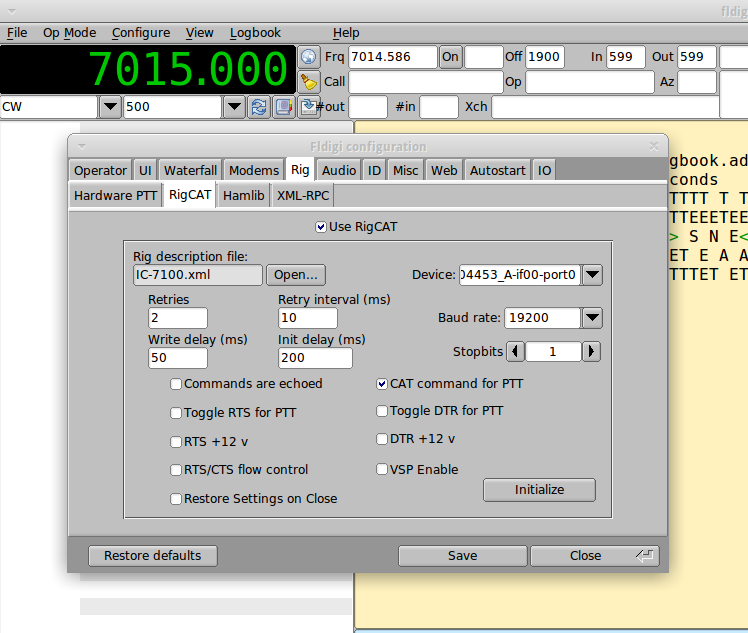The height and width of the screenshot is (633, 748).
Task: Switch to the Operator tab
Action: pos(100,171)
